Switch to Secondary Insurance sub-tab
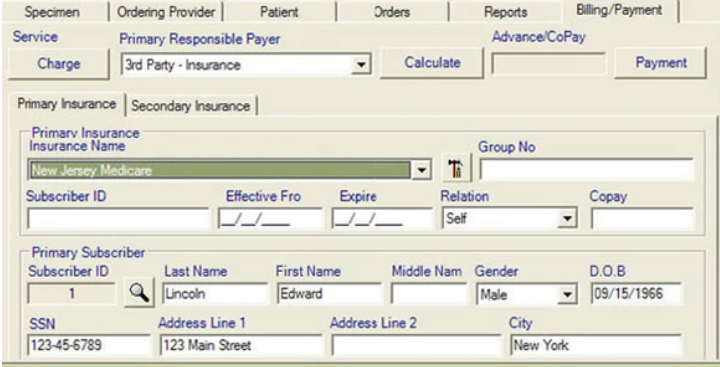 (x=191, y=106)
